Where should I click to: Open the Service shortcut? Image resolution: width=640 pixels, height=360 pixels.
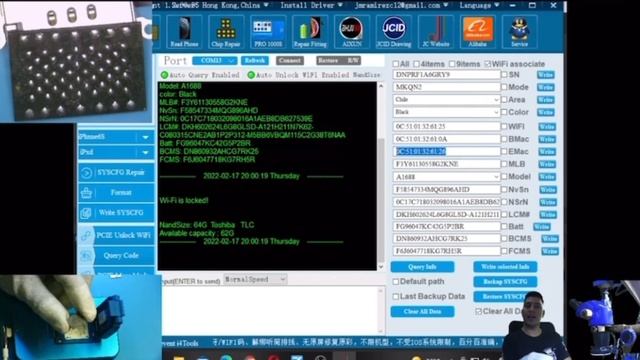coord(520,32)
